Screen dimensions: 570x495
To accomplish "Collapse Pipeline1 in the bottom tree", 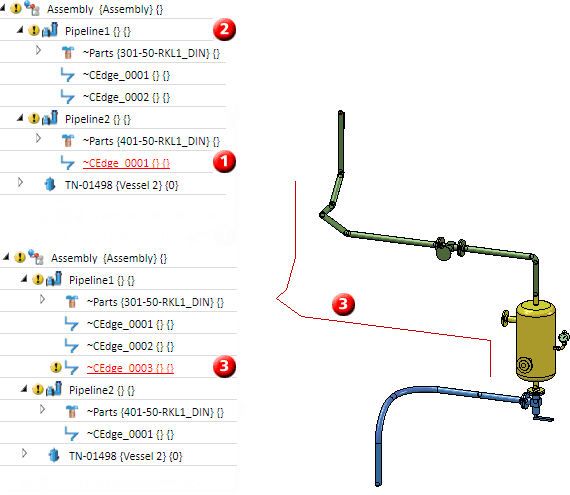I will [x=24, y=279].
